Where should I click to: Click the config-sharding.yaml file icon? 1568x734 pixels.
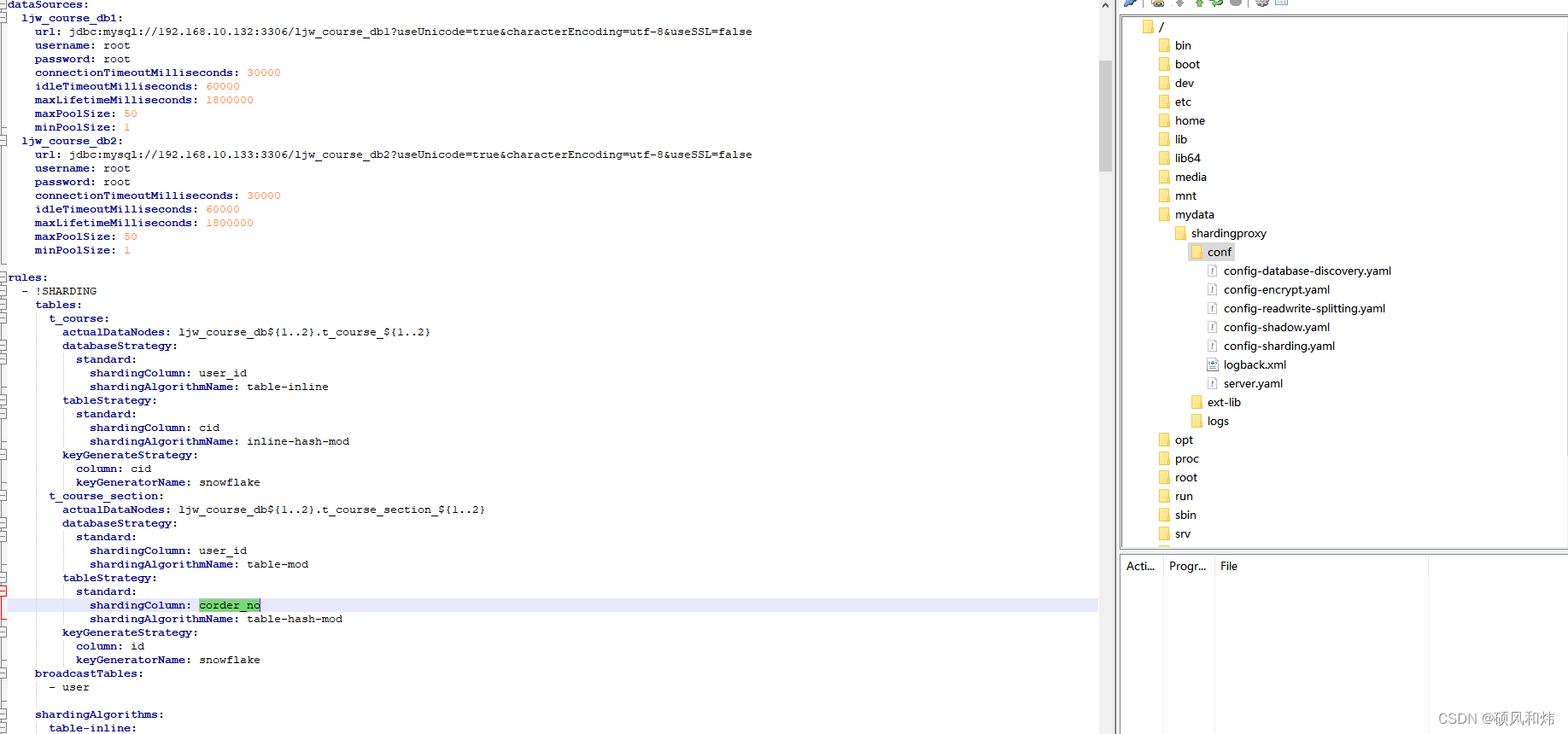pyautogui.click(x=1212, y=346)
